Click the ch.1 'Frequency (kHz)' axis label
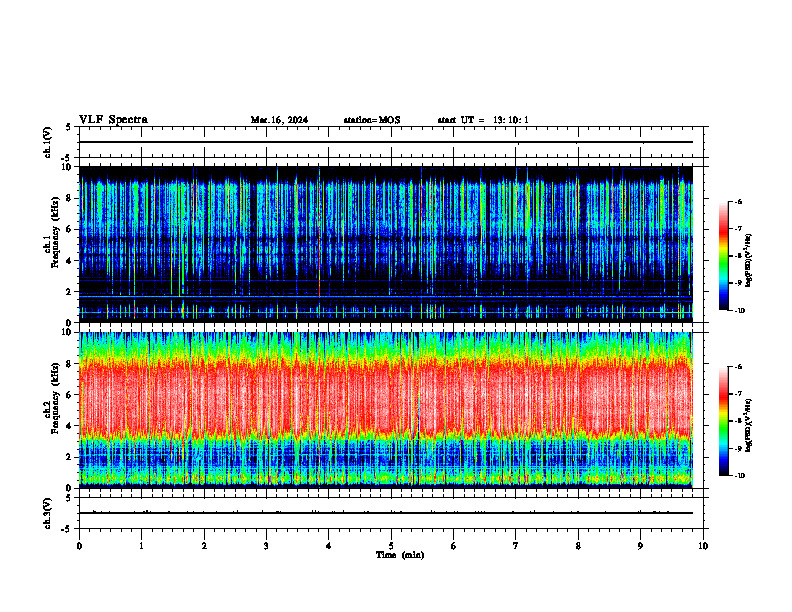The image size is (792, 612). coord(55,233)
